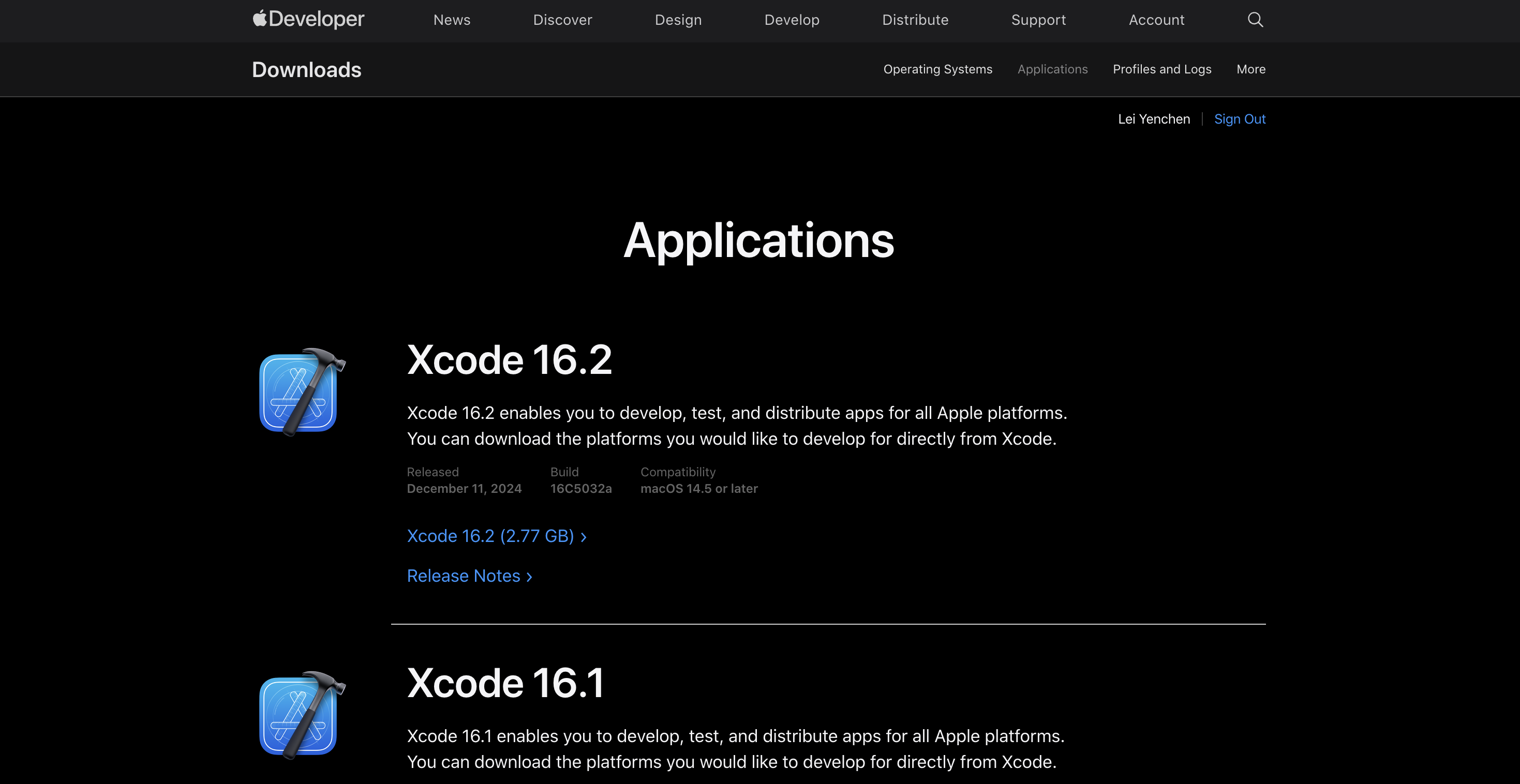Switch to Profiles and Logs tab
The width and height of the screenshot is (1520, 784).
click(x=1162, y=69)
